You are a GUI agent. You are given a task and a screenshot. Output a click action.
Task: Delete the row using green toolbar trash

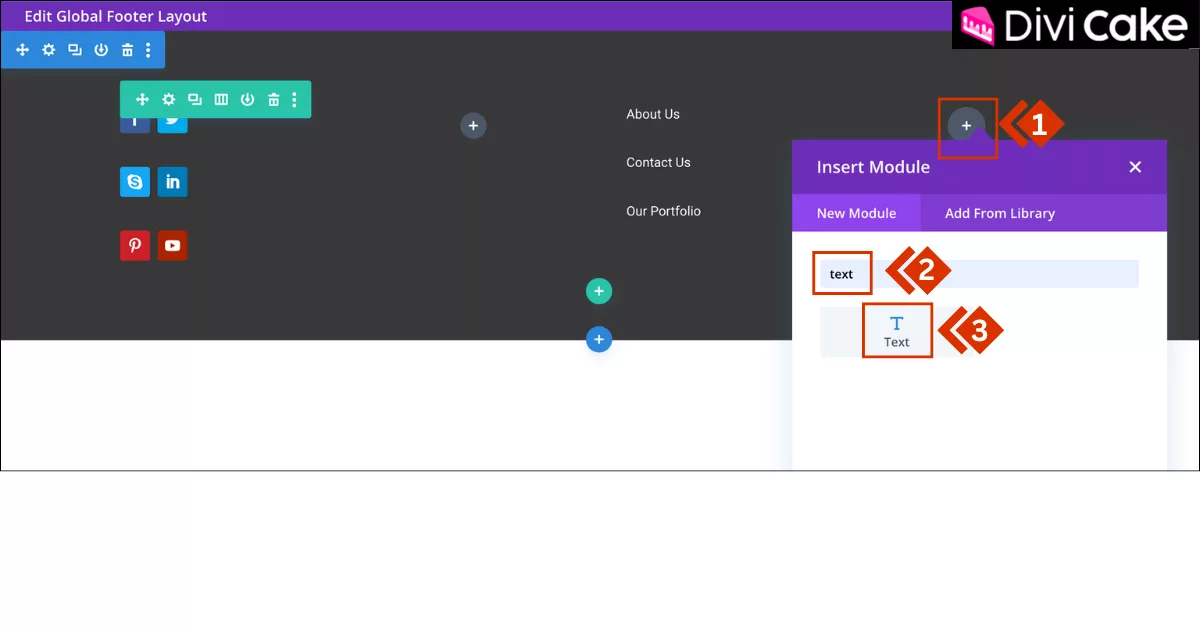[273, 99]
